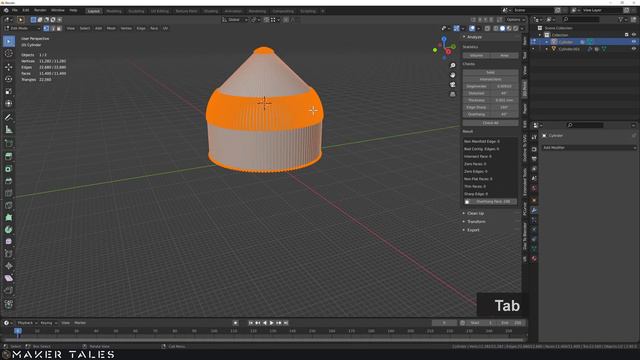Enable face select mode
This screenshot has width=640, height=360.
pyautogui.click(x=59, y=28)
